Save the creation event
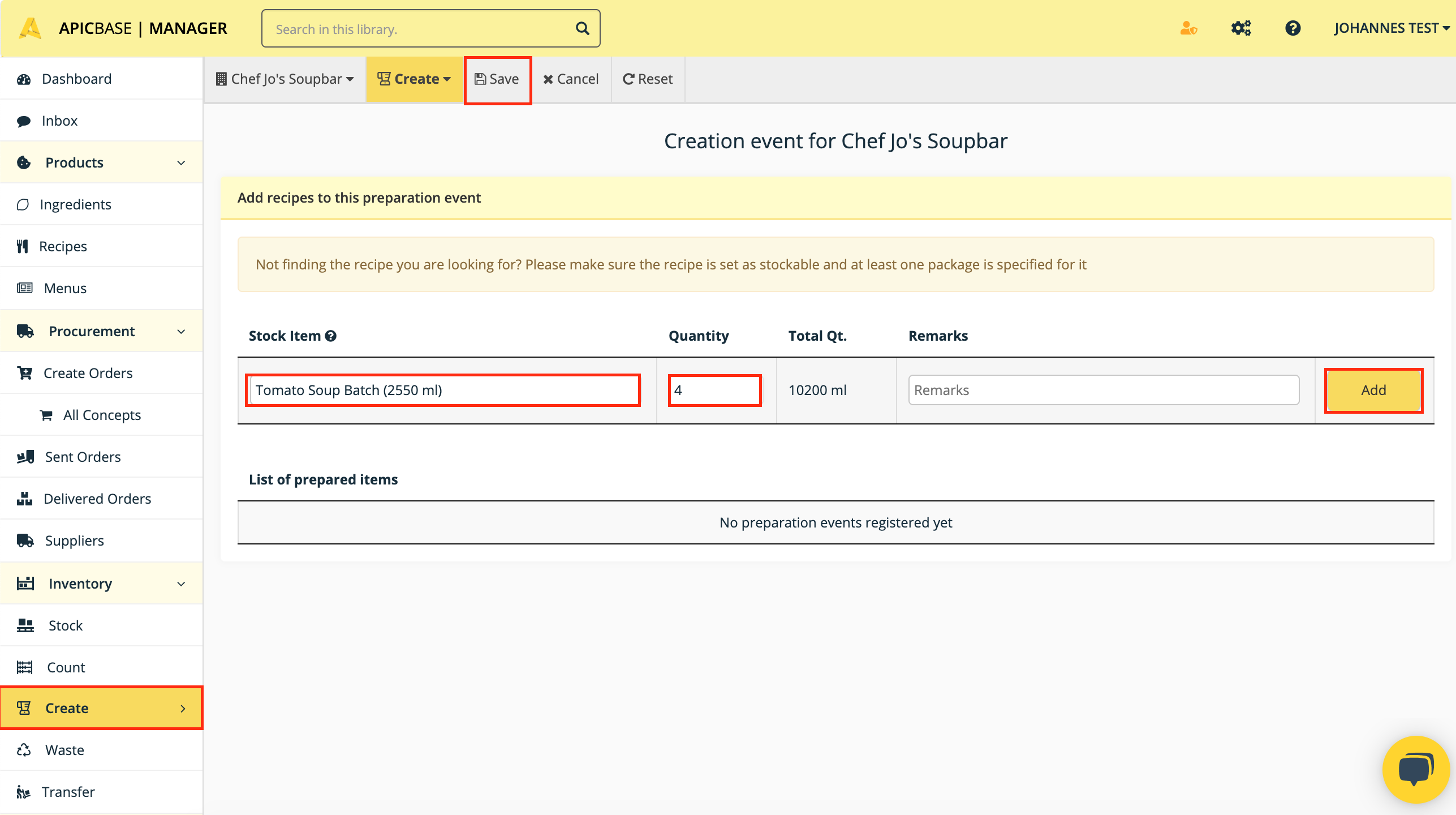The height and width of the screenshot is (815, 1456). pyautogui.click(x=497, y=79)
